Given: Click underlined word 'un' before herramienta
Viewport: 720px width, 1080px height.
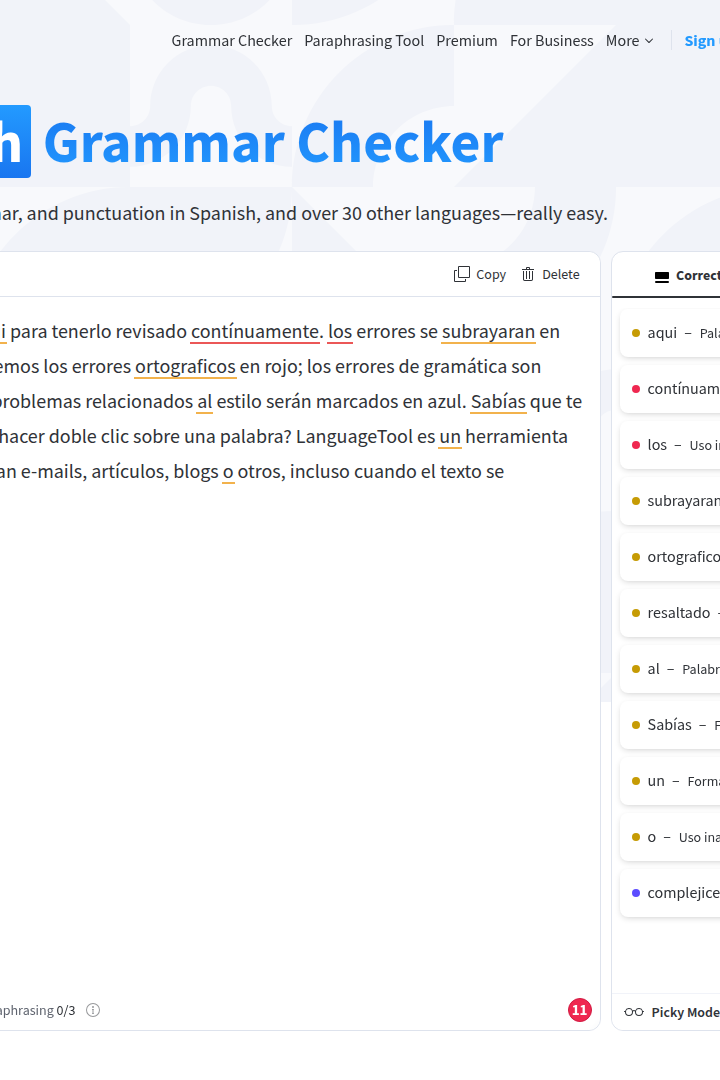Looking at the screenshot, I should 450,437.
